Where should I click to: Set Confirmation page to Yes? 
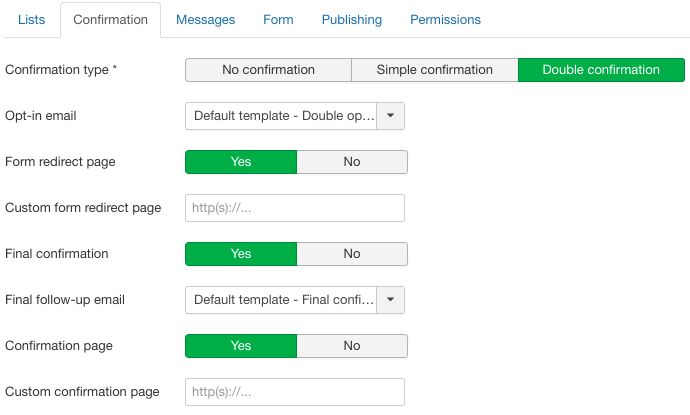(x=241, y=346)
